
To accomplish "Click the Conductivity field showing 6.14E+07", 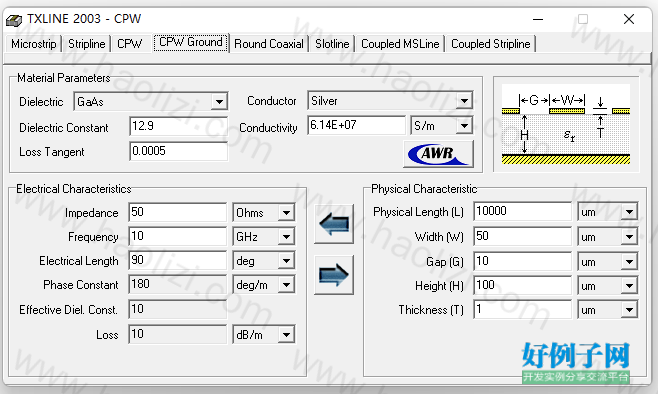I will click(x=356, y=125).
